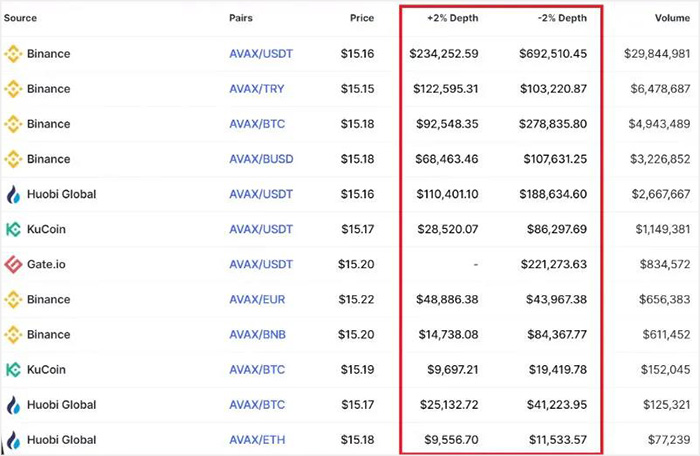Sort table by +2% Depth header
700x456 pixels.
(x=452, y=18)
